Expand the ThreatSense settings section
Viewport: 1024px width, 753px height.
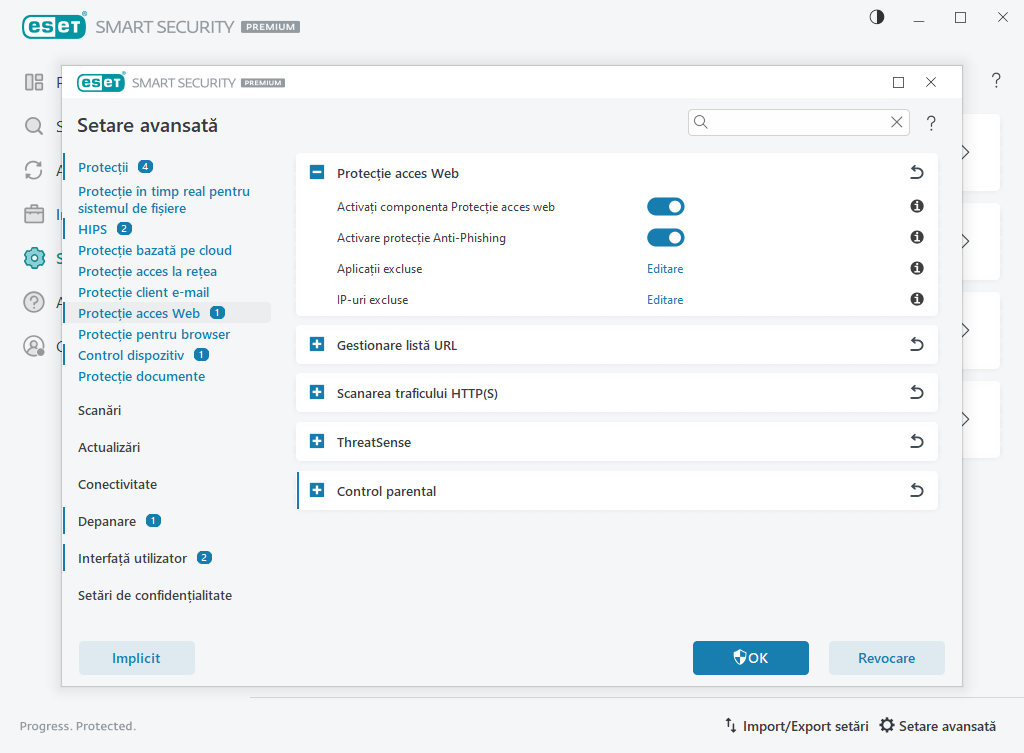pos(317,441)
